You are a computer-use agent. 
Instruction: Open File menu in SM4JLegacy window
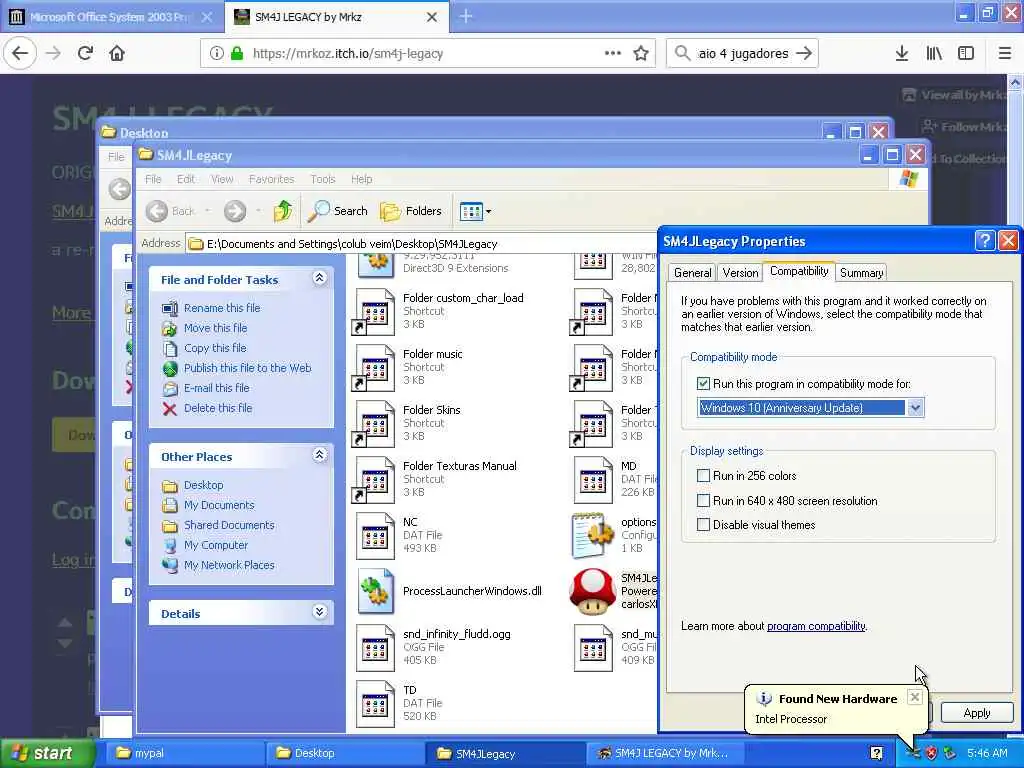click(x=153, y=179)
